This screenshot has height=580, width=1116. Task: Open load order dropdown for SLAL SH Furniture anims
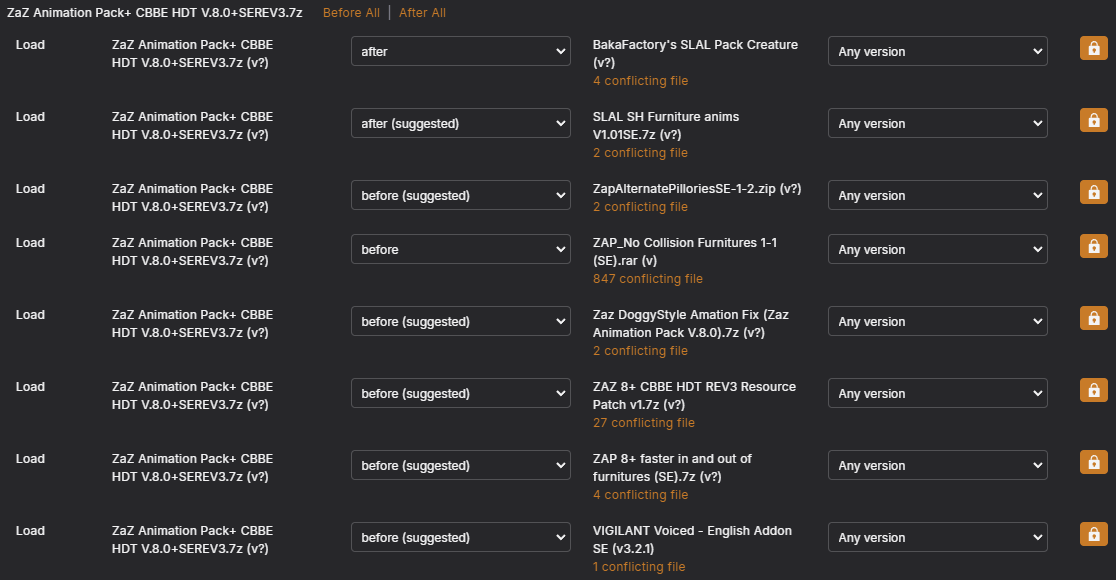pyautogui.click(x=460, y=123)
